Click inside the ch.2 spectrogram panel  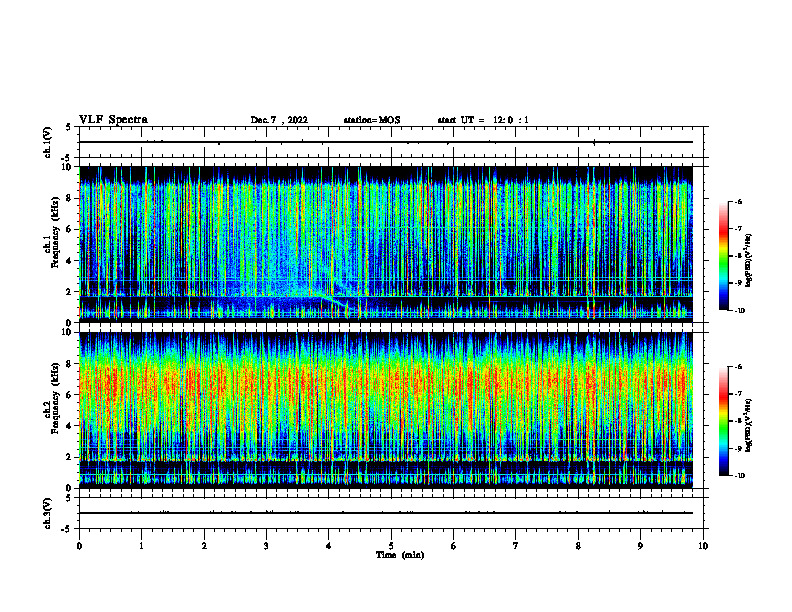coord(386,410)
